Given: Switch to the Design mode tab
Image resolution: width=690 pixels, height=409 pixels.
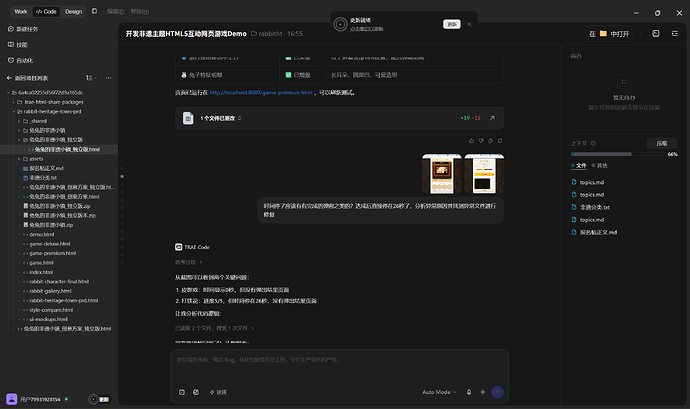Looking at the screenshot, I should tap(73, 11).
